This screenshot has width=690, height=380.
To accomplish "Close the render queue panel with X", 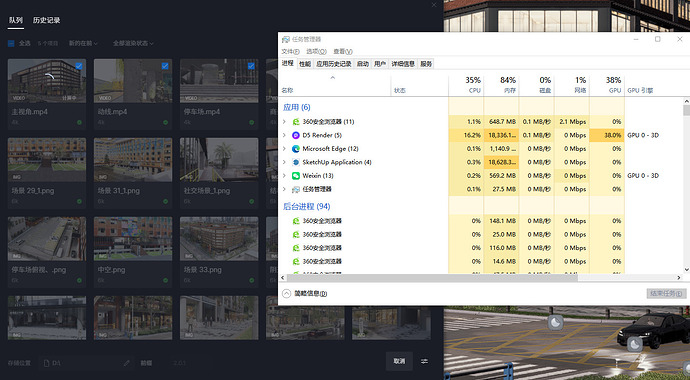I will coord(434,5).
